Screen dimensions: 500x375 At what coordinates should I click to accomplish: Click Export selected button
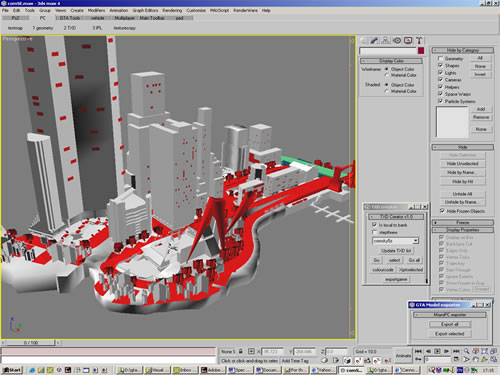point(450,334)
